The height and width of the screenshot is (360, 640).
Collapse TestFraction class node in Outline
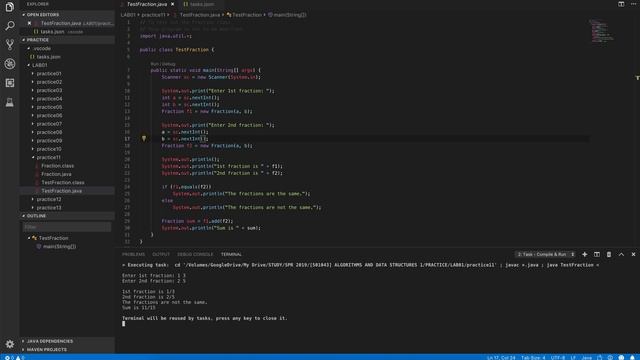click(x=29, y=238)
